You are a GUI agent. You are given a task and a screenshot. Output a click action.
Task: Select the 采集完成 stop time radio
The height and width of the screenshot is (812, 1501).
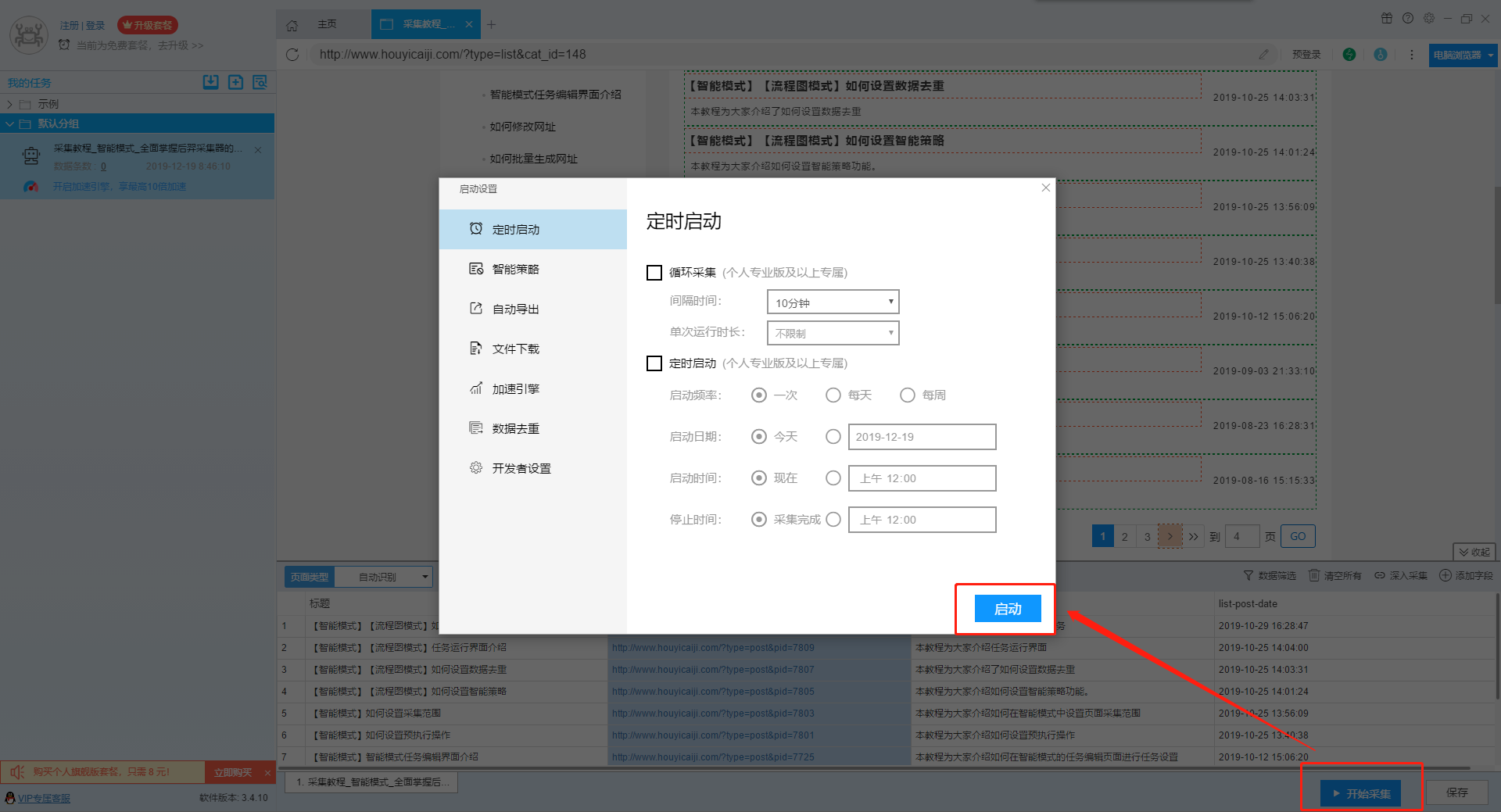(x=758, y=519)
